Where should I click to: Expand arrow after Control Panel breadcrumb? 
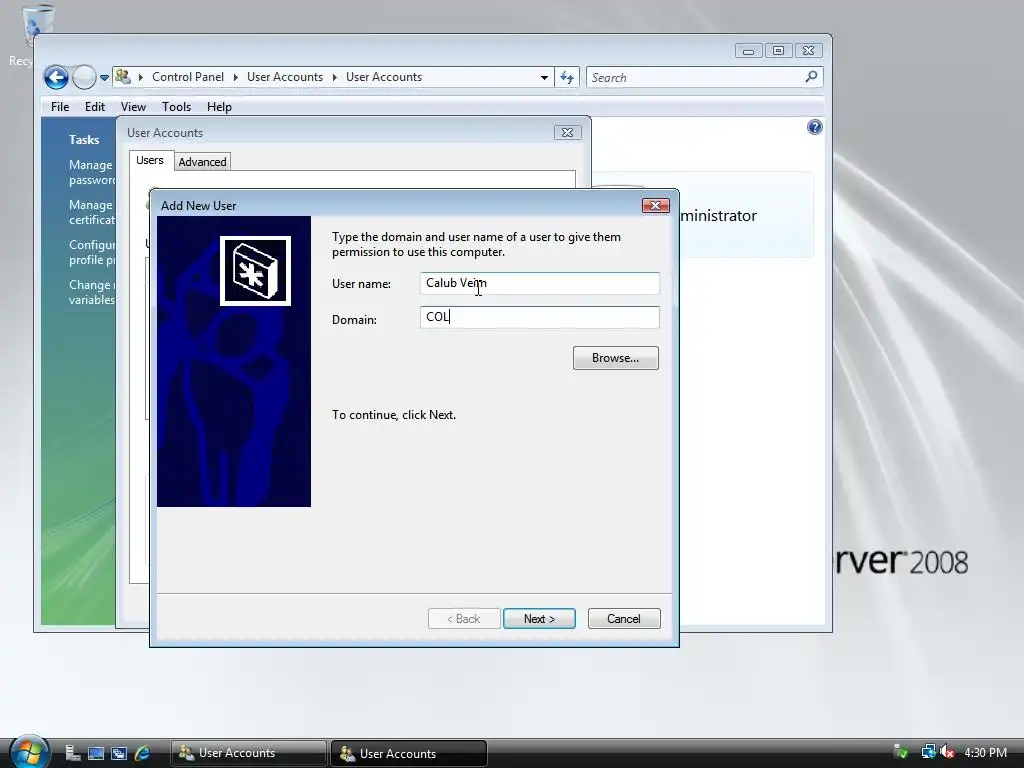(x=236, y=77)
